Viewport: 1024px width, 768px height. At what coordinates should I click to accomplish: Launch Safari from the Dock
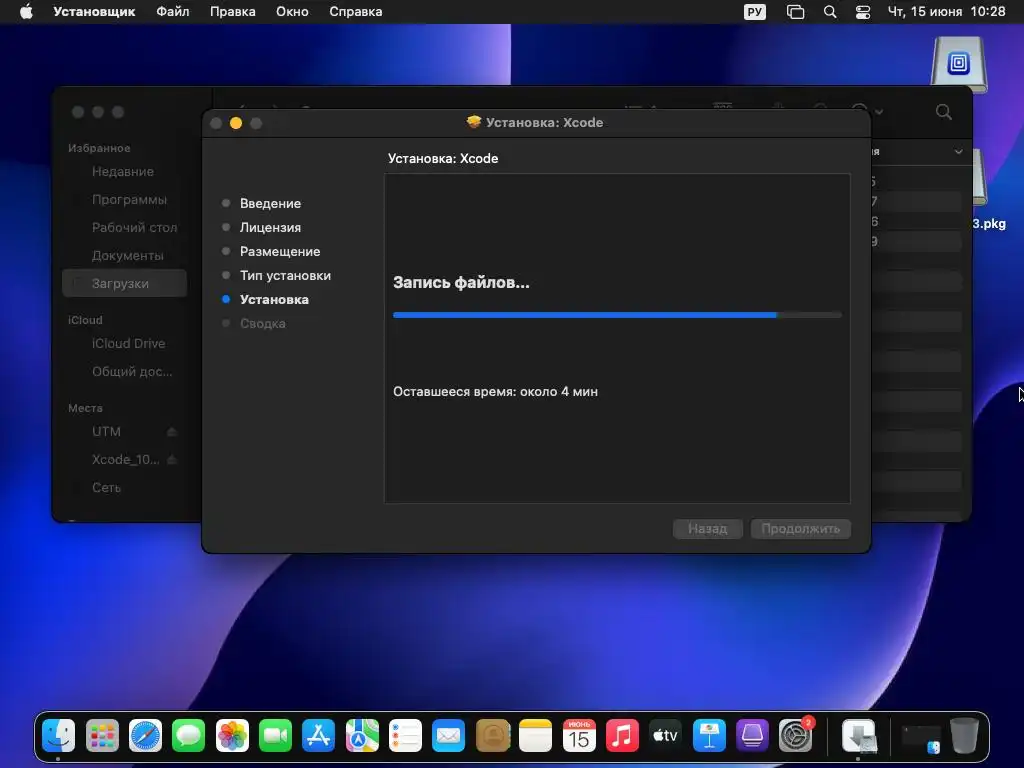pyautogui.click(x=145, y=736)
